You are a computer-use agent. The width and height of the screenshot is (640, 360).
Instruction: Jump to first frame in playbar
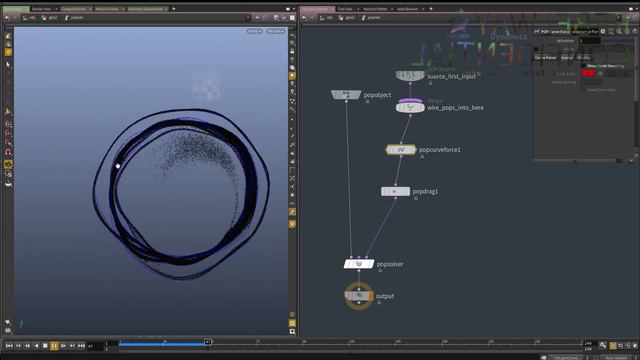(9, 346)
